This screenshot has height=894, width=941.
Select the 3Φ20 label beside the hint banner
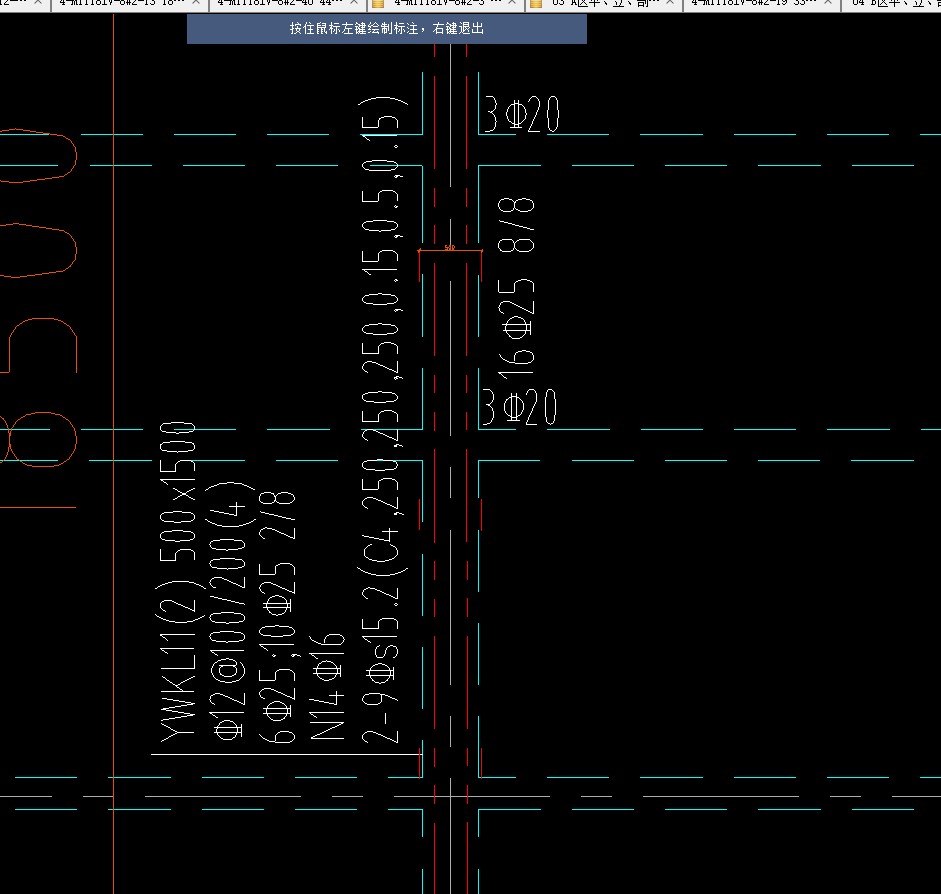coord(521,114)
